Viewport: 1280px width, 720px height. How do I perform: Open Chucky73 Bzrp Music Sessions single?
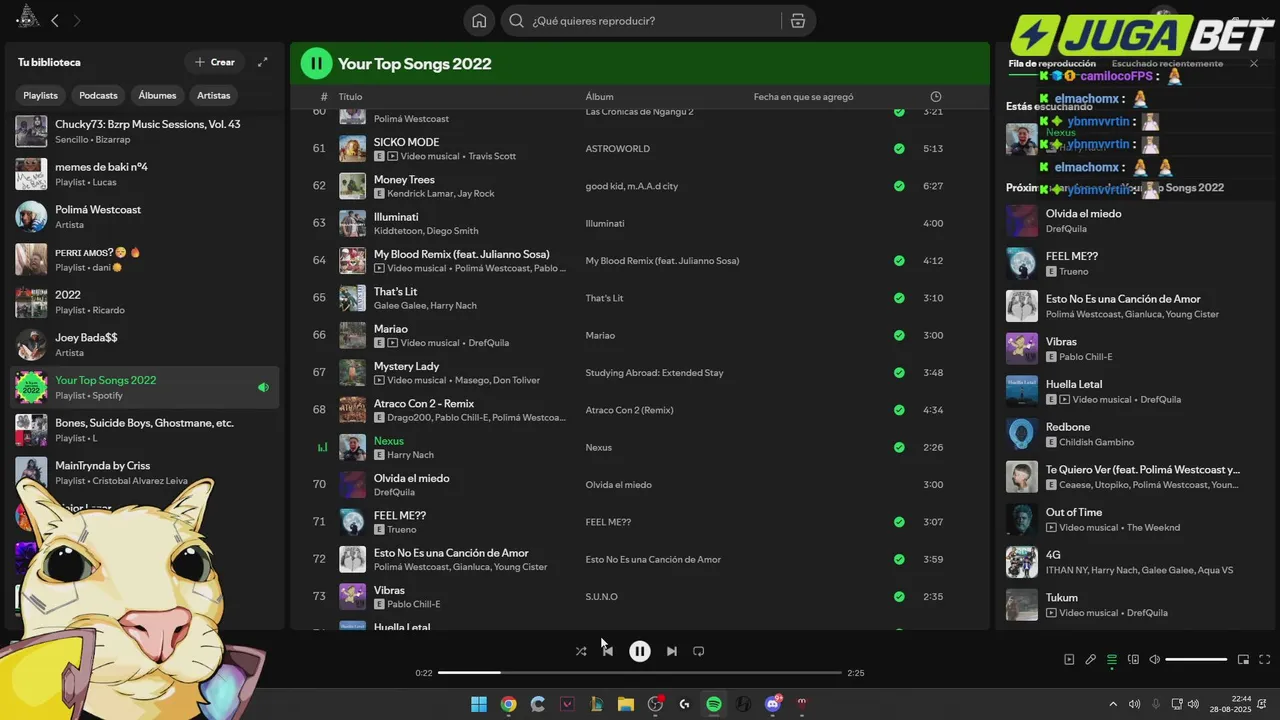(145, 131)
